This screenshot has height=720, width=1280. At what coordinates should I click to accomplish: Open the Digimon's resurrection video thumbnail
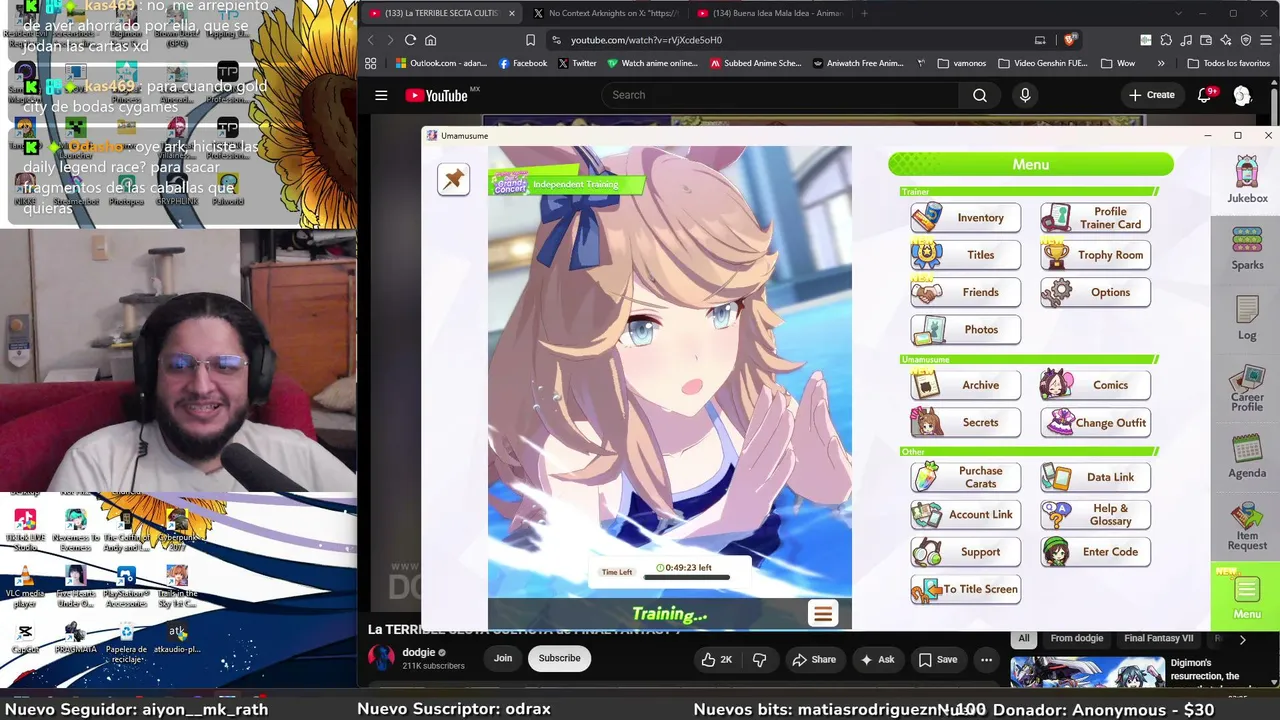1087,672
